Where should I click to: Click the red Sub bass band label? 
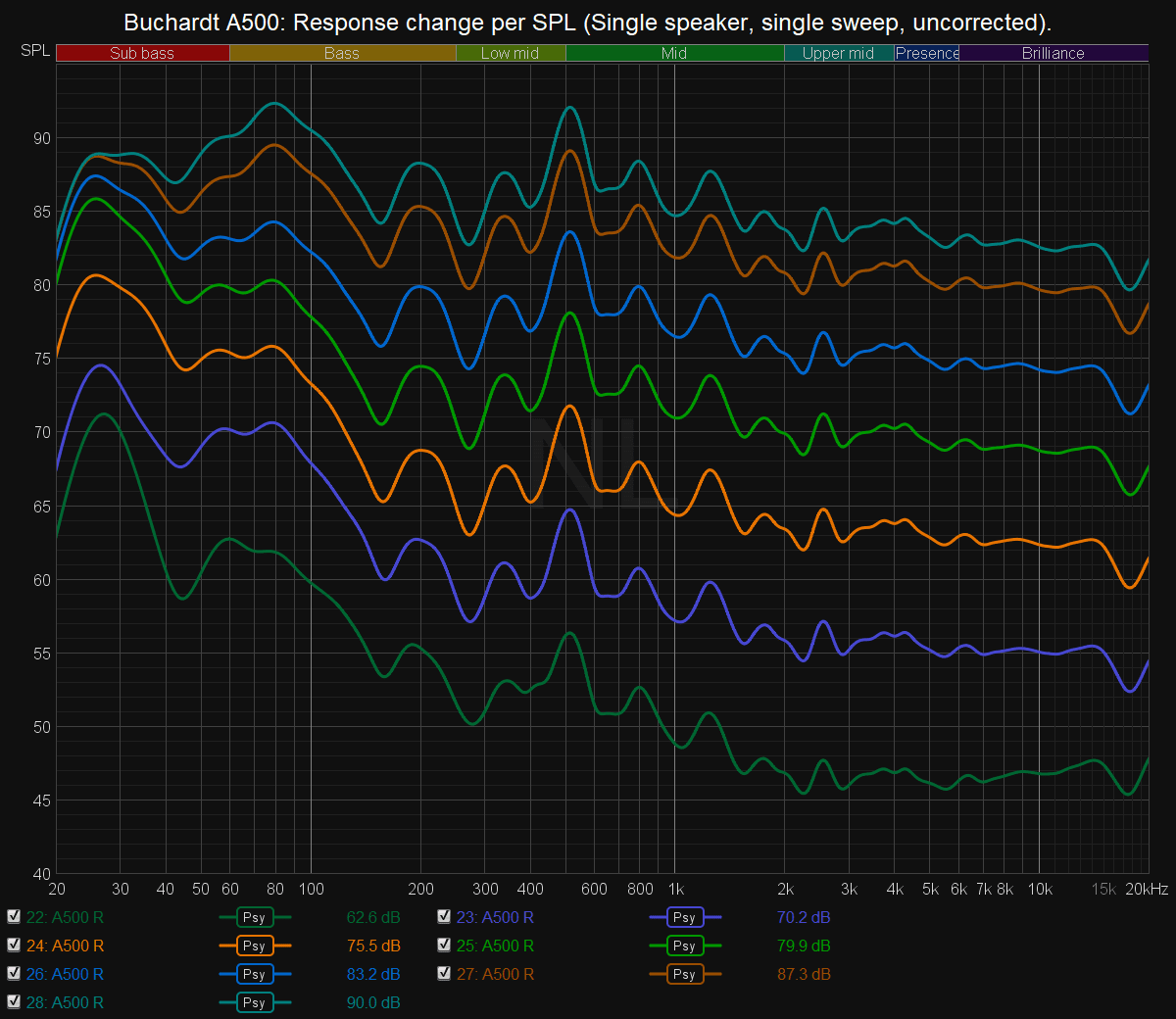click(x=142, y=53)
